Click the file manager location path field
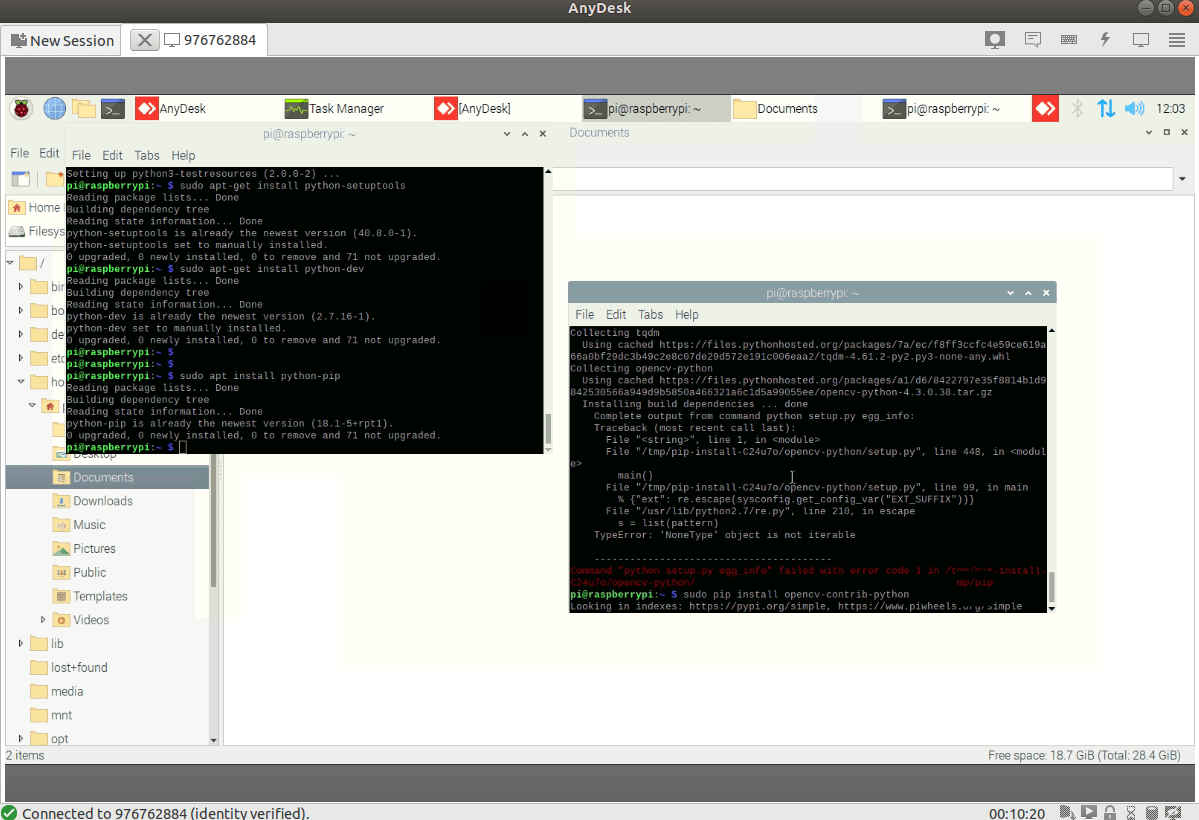 863,179
